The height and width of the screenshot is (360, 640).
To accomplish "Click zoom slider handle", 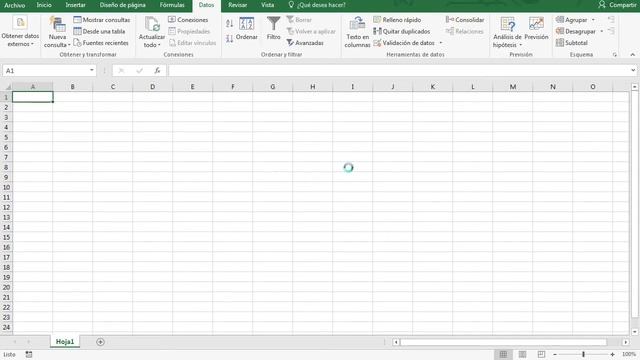I will (x=584, y=354).
